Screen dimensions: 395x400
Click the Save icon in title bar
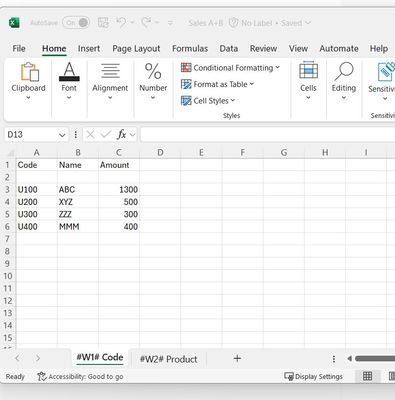(x=103, y=23)
